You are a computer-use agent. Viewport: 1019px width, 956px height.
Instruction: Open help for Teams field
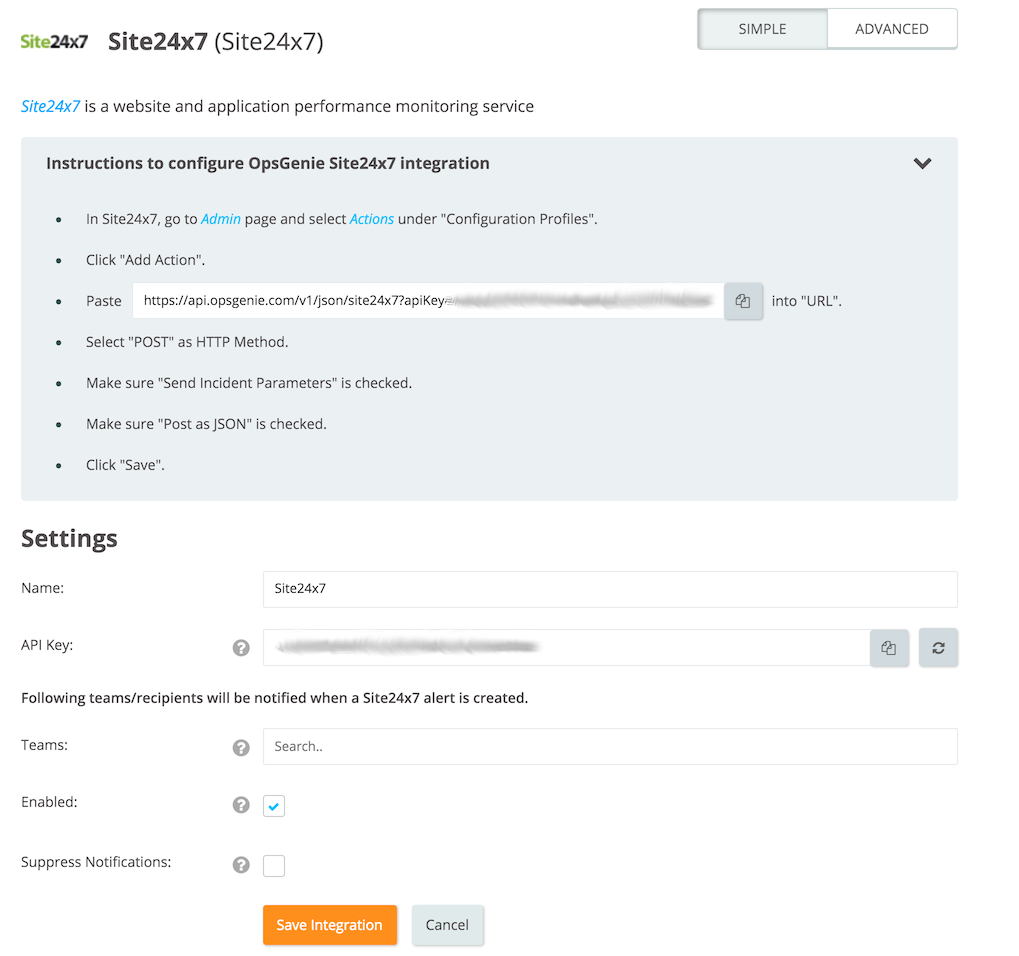click(241, 747)
